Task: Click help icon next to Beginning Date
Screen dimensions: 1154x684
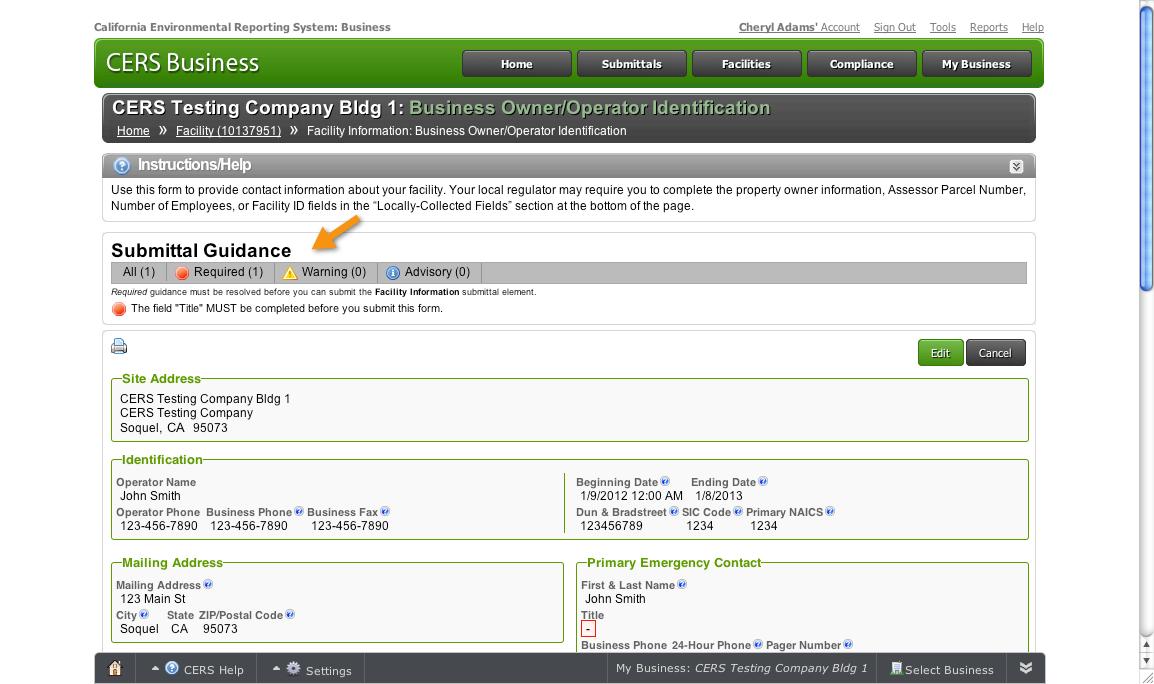Action: pos(665,481)
